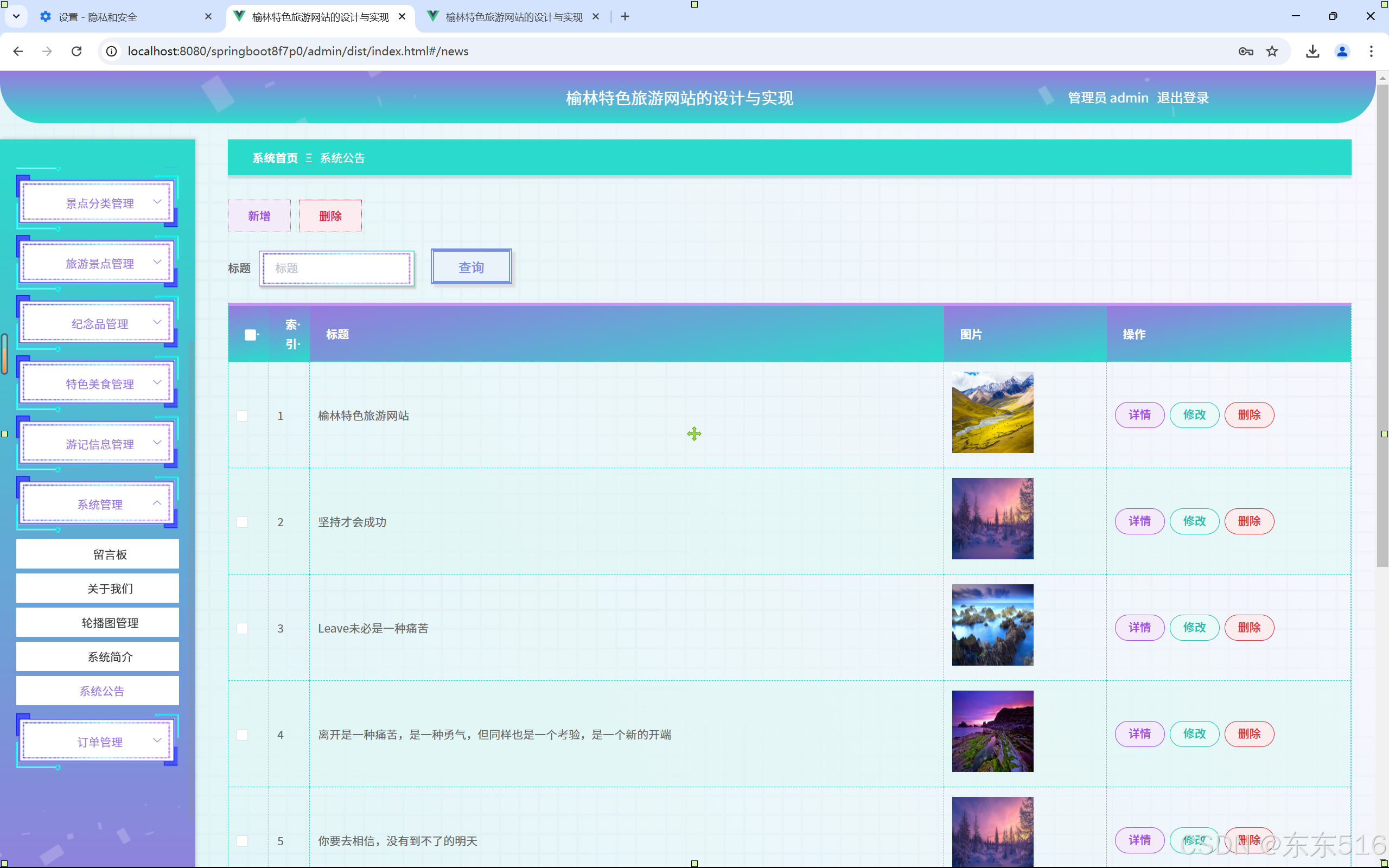Open the Chrome profile avatar icon
The width and height of the screenshot is (1389, 868).
coord(1341,51)
